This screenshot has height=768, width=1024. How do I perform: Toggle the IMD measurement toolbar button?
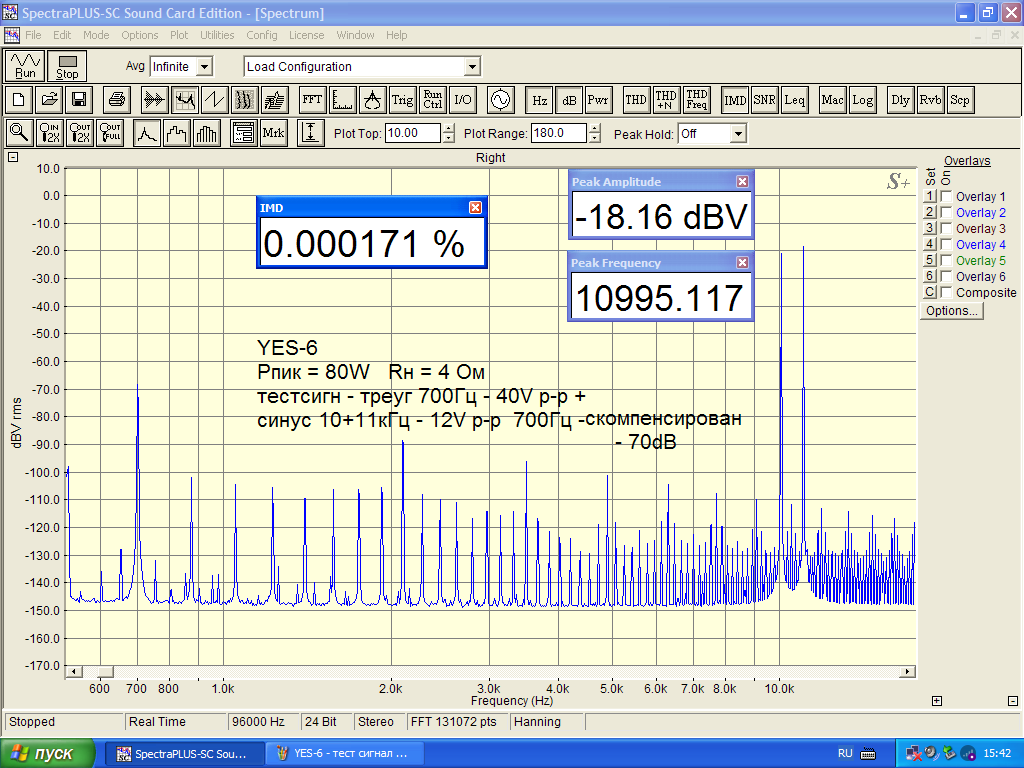coord(735,100)
